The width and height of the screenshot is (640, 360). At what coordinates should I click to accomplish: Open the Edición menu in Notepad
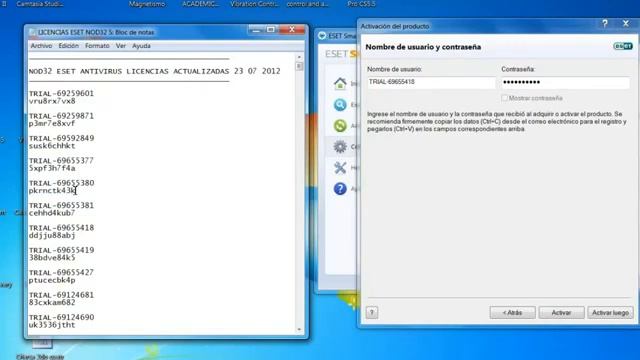click(69, 46)
